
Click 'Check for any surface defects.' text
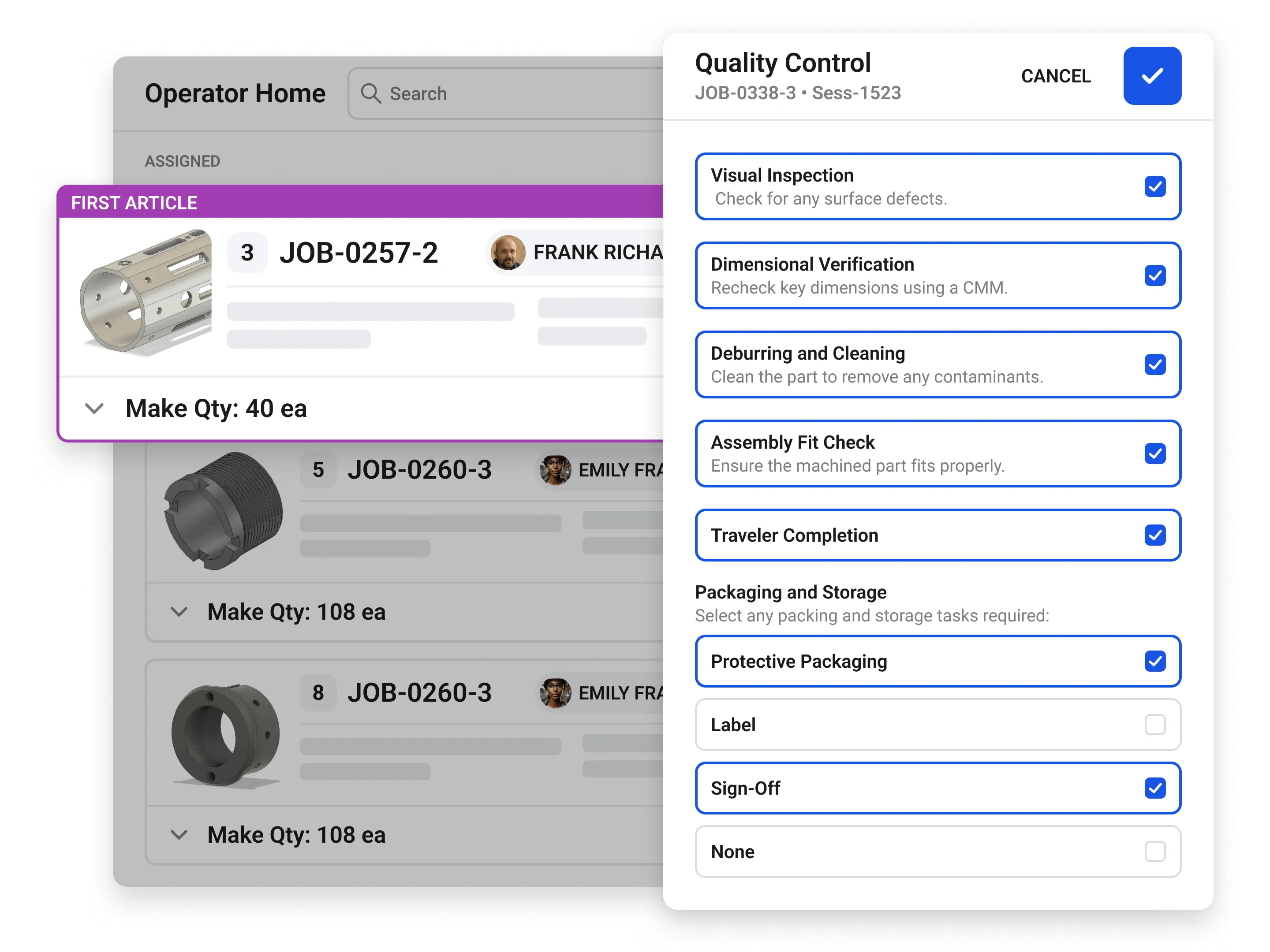pyautogui.click(x=831, y=198)
